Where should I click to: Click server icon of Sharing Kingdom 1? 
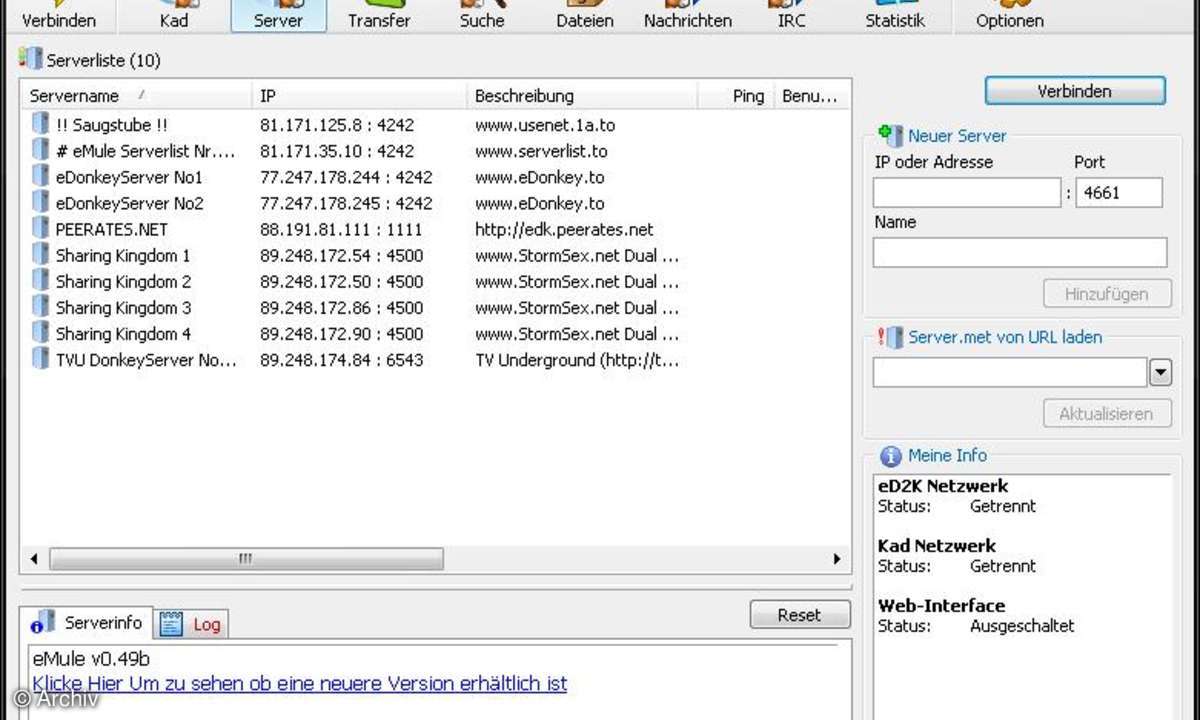tap(40, 255)
